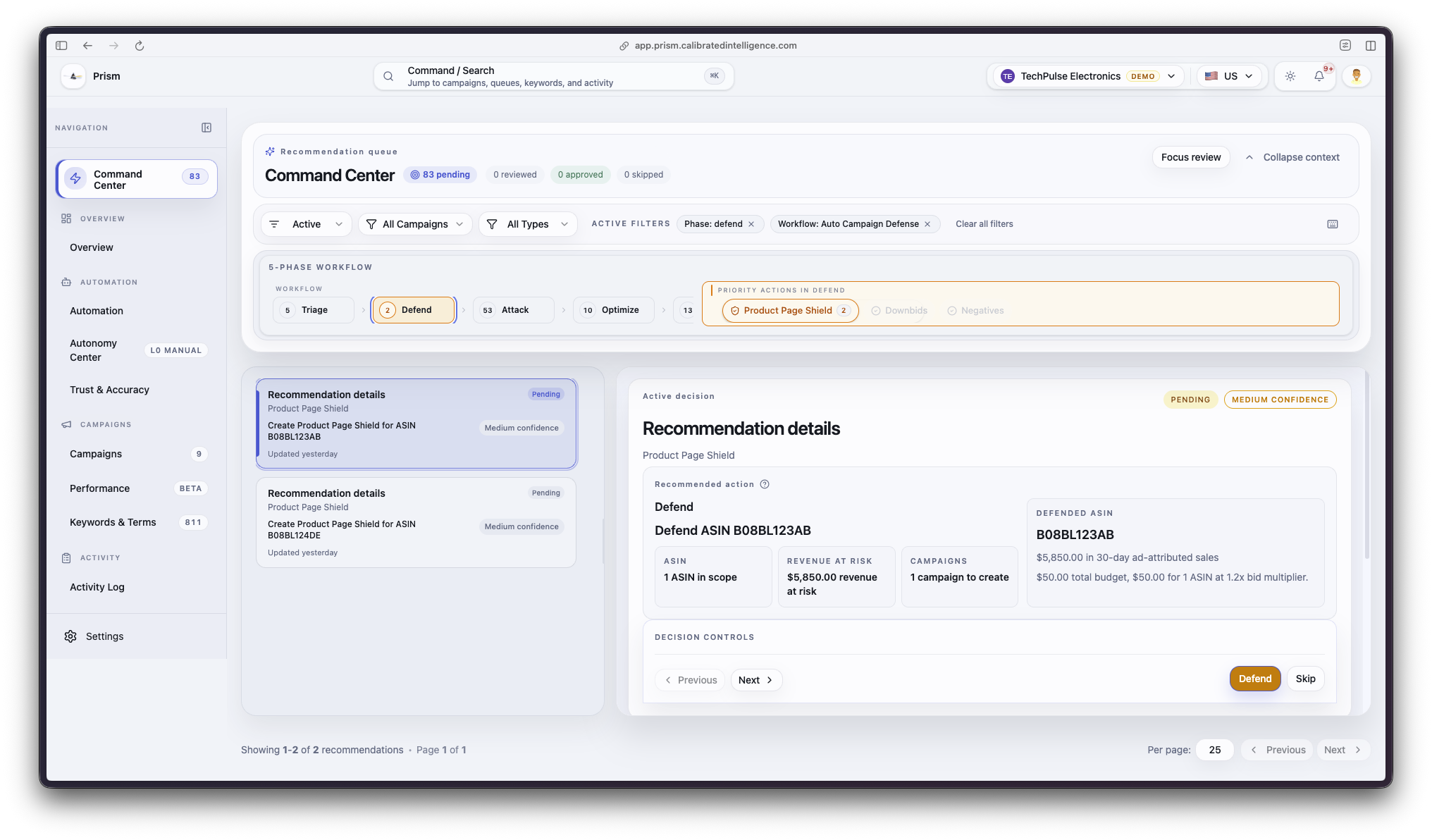
Task: Click the browser back arrow
Action: [87, 46]
